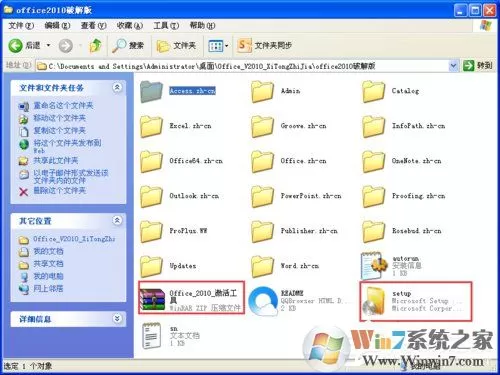This screenshot has height=375, width=500.
Task: Click the Back arrow icon
Action: click(15, 45)
